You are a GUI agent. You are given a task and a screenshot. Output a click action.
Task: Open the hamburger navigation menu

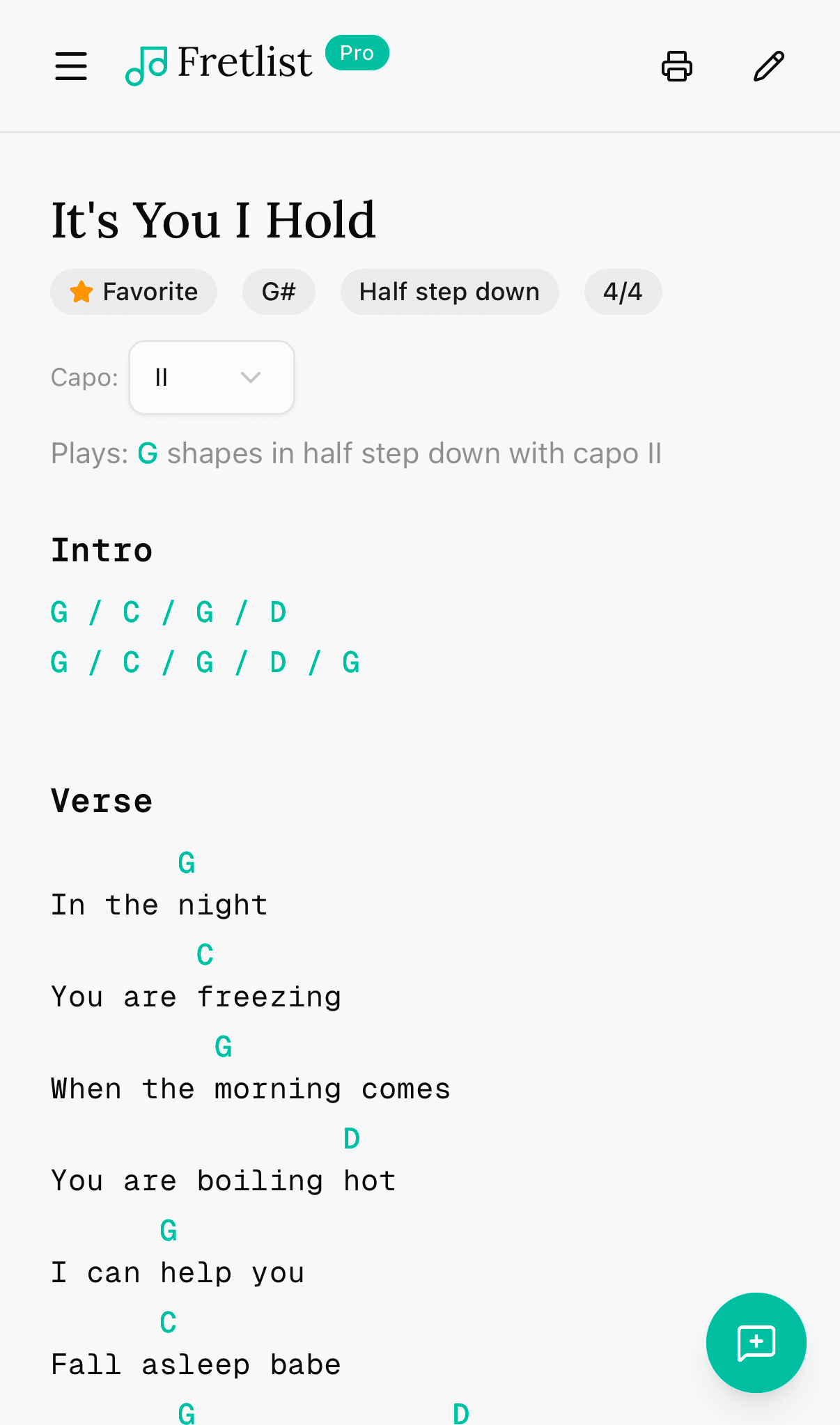(x=70, y=66)
